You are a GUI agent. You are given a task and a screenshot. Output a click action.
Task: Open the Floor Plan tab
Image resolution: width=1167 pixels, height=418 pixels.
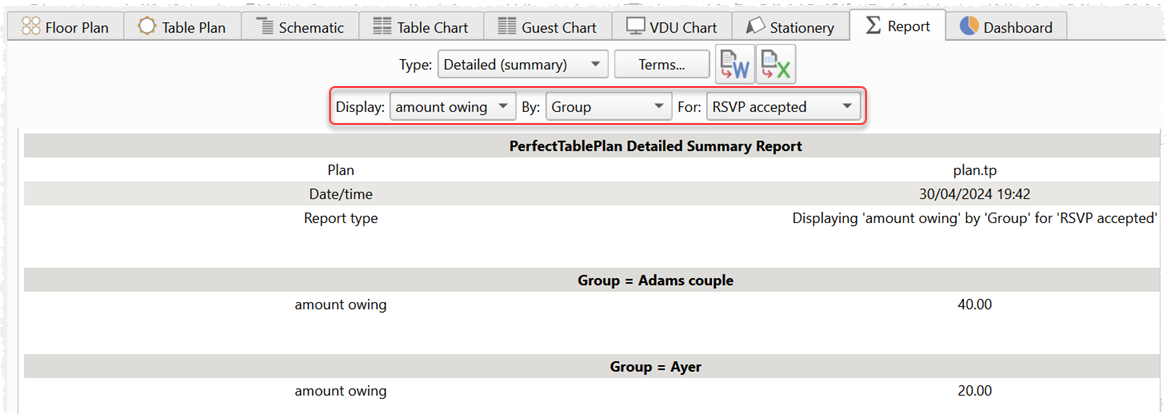coord(64,28)
